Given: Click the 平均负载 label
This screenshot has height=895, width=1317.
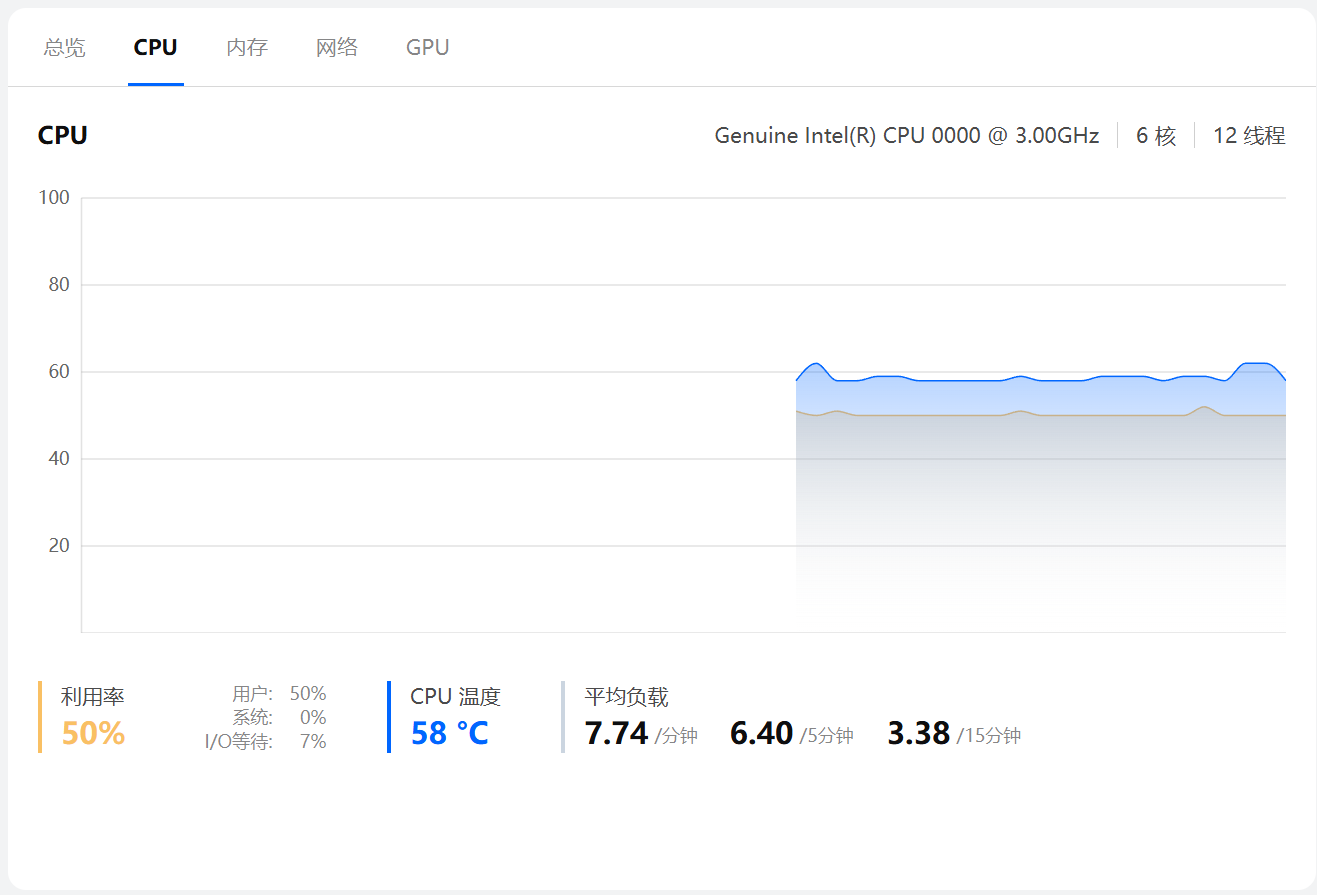Looking at the screenshot, I should (627, 697).
